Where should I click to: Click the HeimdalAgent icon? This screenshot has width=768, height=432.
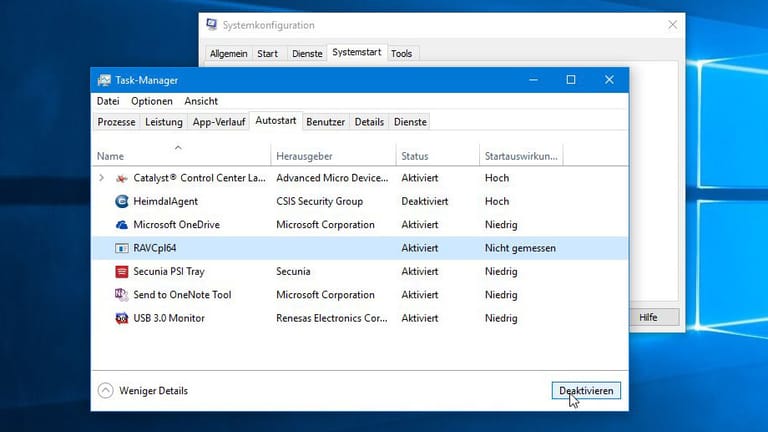(x=121, y=201)
